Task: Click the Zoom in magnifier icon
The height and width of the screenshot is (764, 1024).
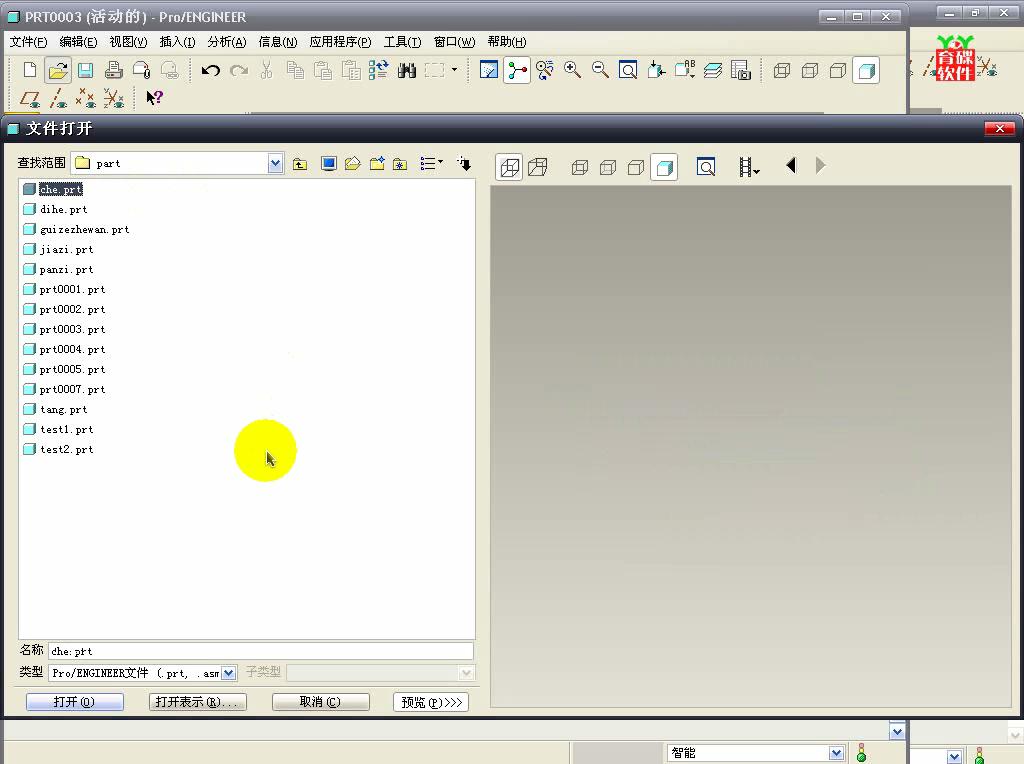Action: coord(573,70)
